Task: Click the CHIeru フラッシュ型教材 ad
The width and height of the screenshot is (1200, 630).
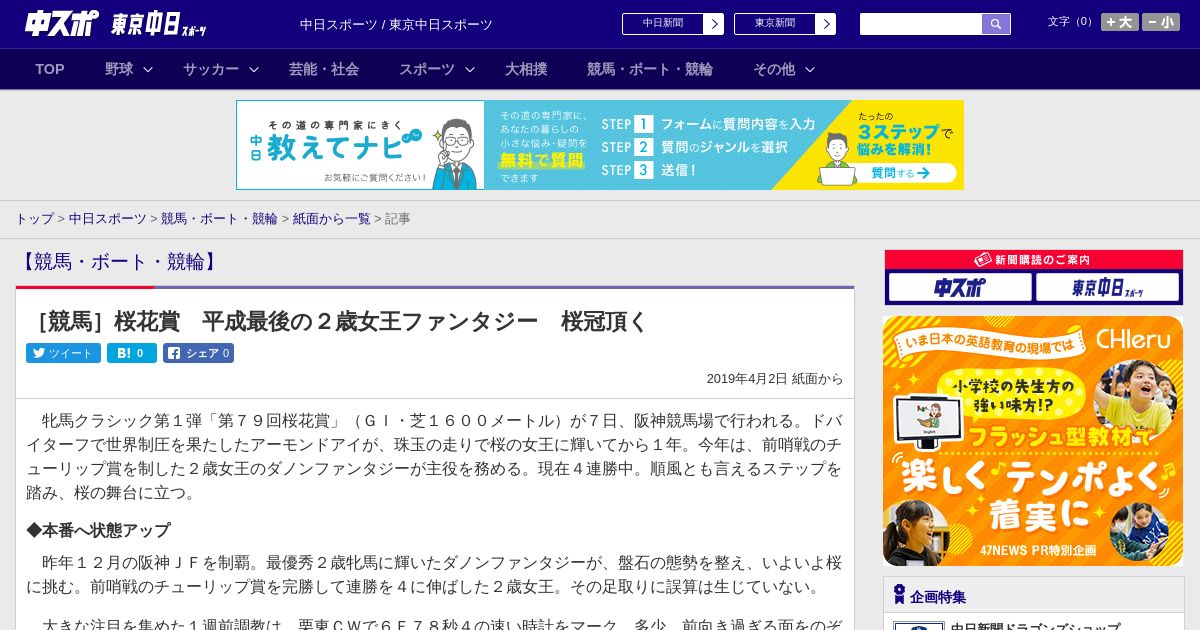Action: click(1033, 441)
